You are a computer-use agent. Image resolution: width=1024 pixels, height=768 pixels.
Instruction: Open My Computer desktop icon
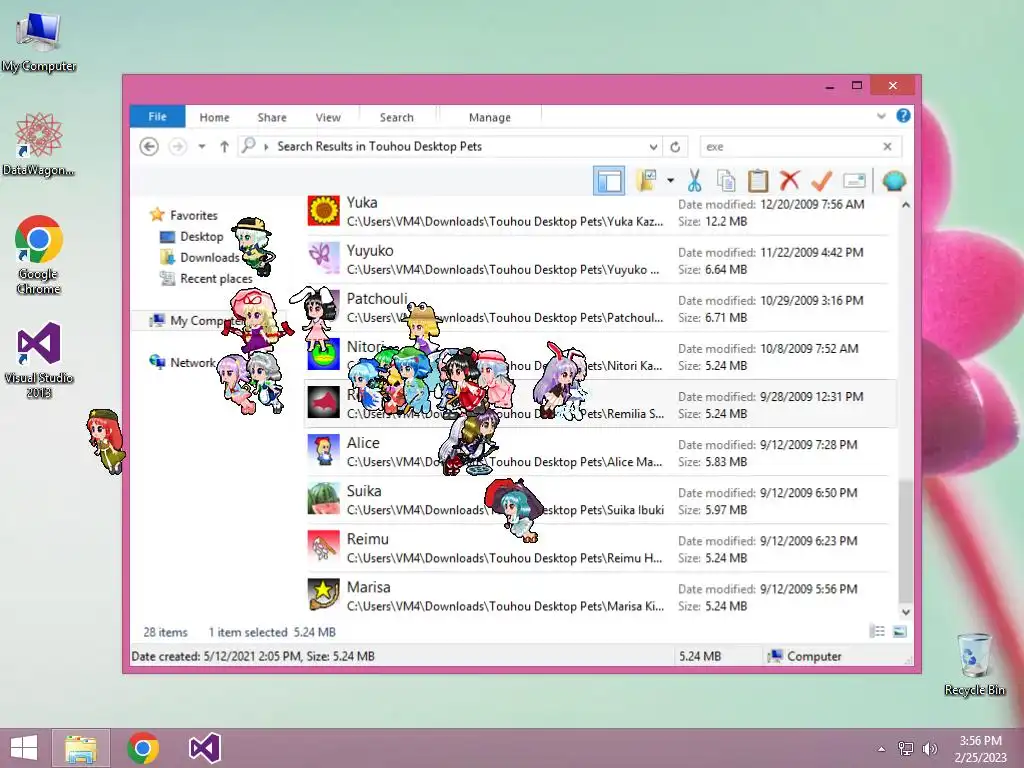pyautogui.click(x=39, y=42)
